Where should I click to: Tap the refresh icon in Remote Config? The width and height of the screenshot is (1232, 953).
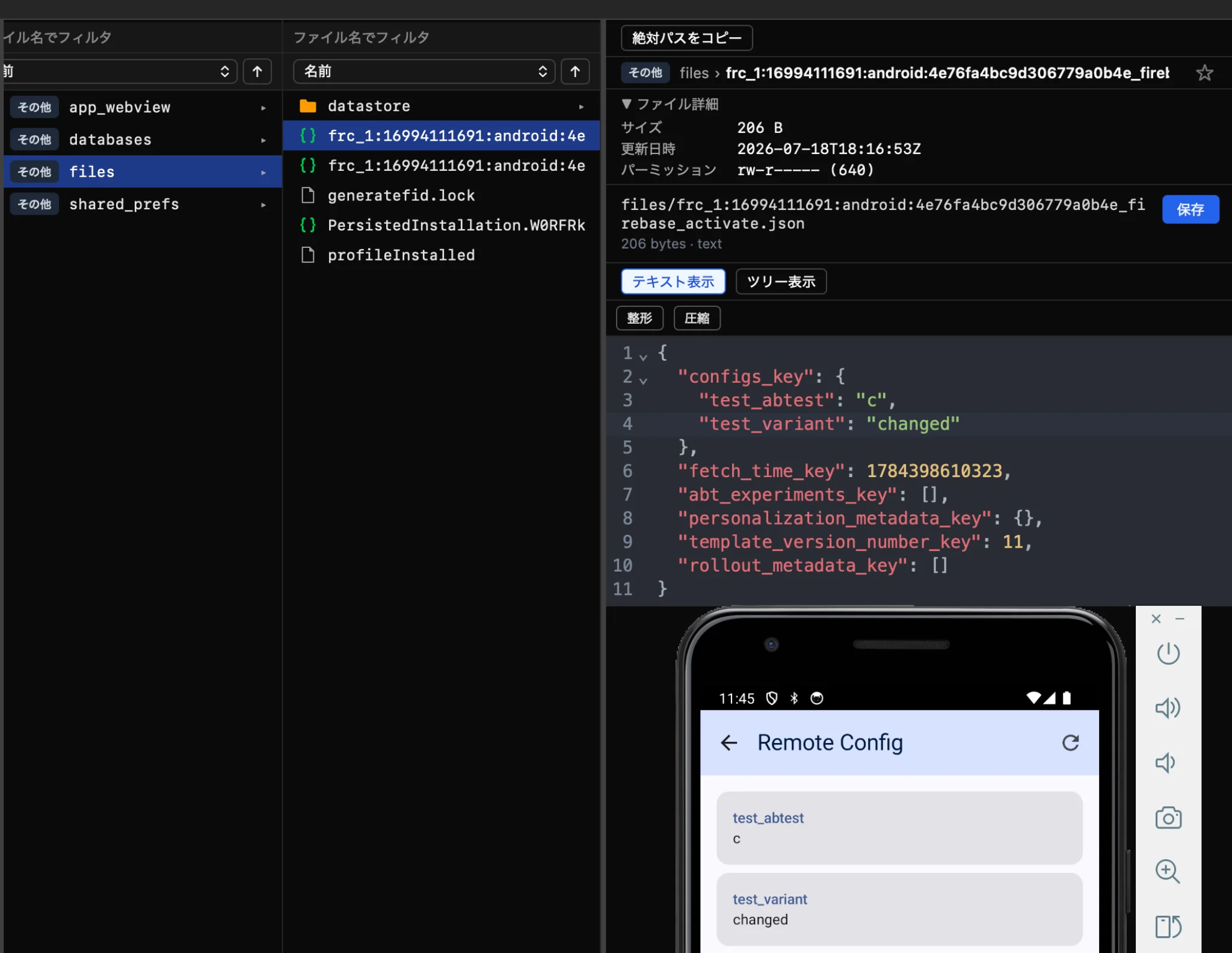1070,742
